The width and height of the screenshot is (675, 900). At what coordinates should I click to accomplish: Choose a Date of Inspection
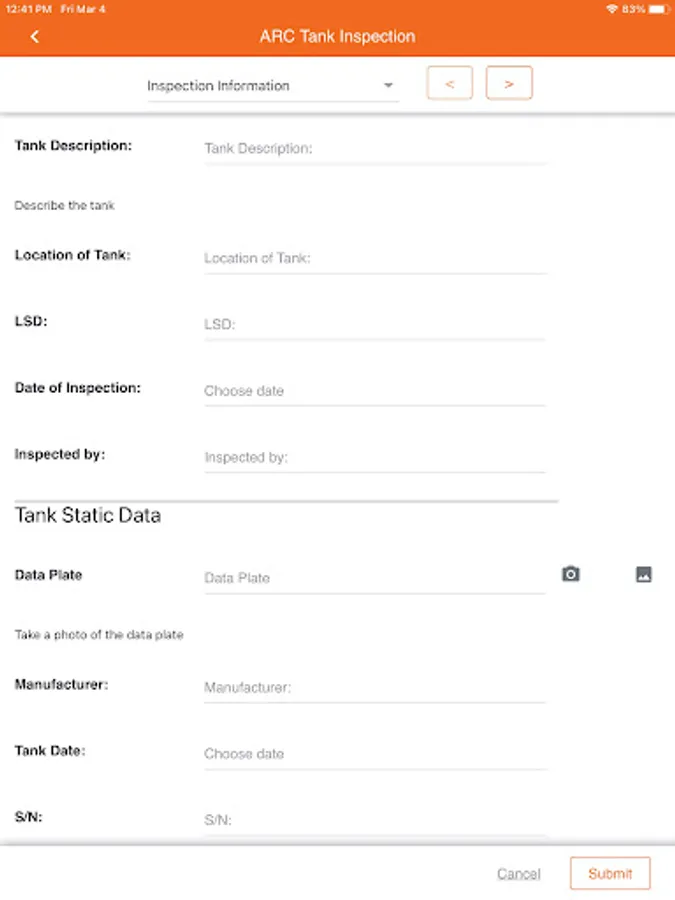(375, 391)
